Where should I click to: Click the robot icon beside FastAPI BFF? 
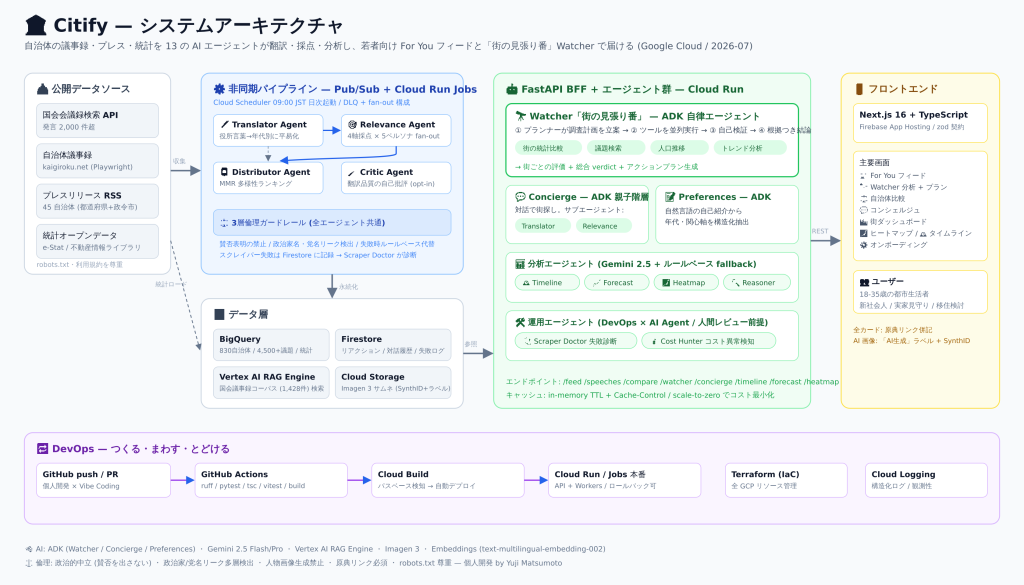(512, 89)
